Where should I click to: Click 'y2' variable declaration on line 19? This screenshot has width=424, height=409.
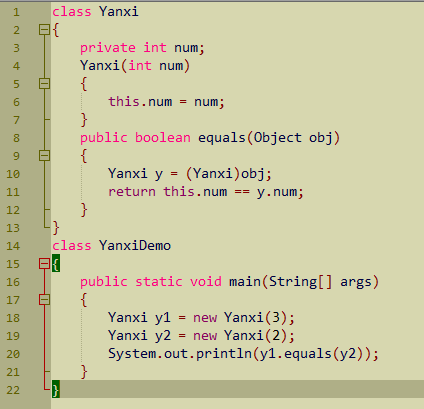pyautogui.click(x=163, y=336)
